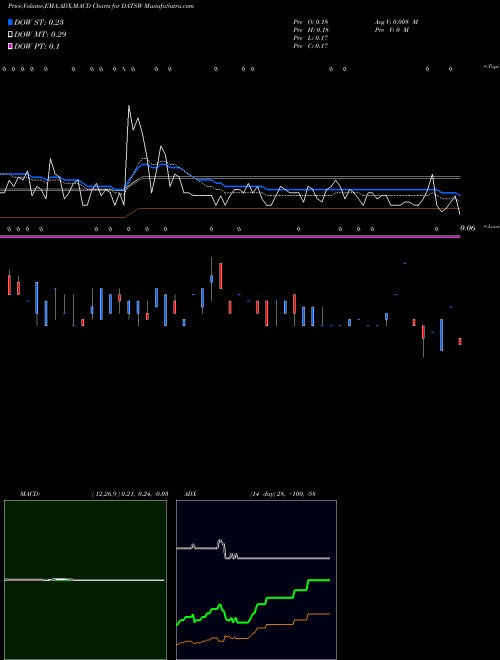Screen dimensions: 500x660
Task: Click the blue DOW ST legend swatch
Action: tap(11, 22)
